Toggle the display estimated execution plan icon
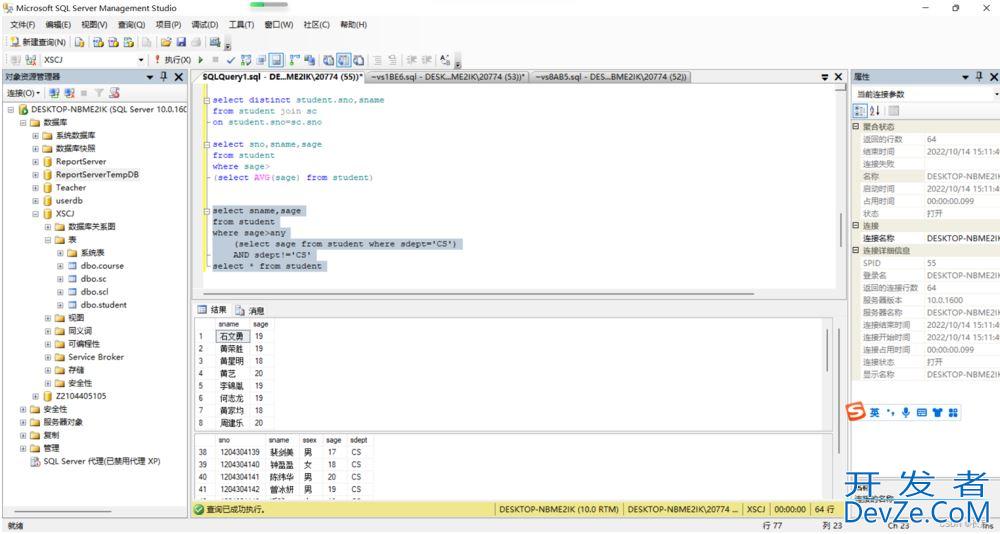This screenshot has width=1000, height=534. pyautogui.click(x=246, y=60)
